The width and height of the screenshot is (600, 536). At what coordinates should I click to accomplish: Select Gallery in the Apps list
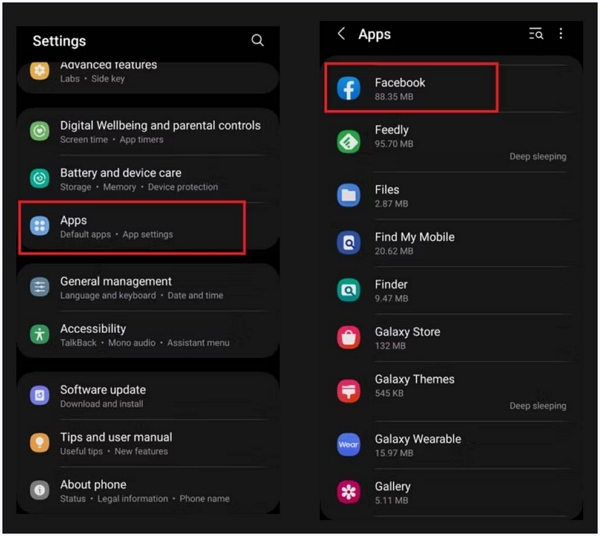click(452, 493)
